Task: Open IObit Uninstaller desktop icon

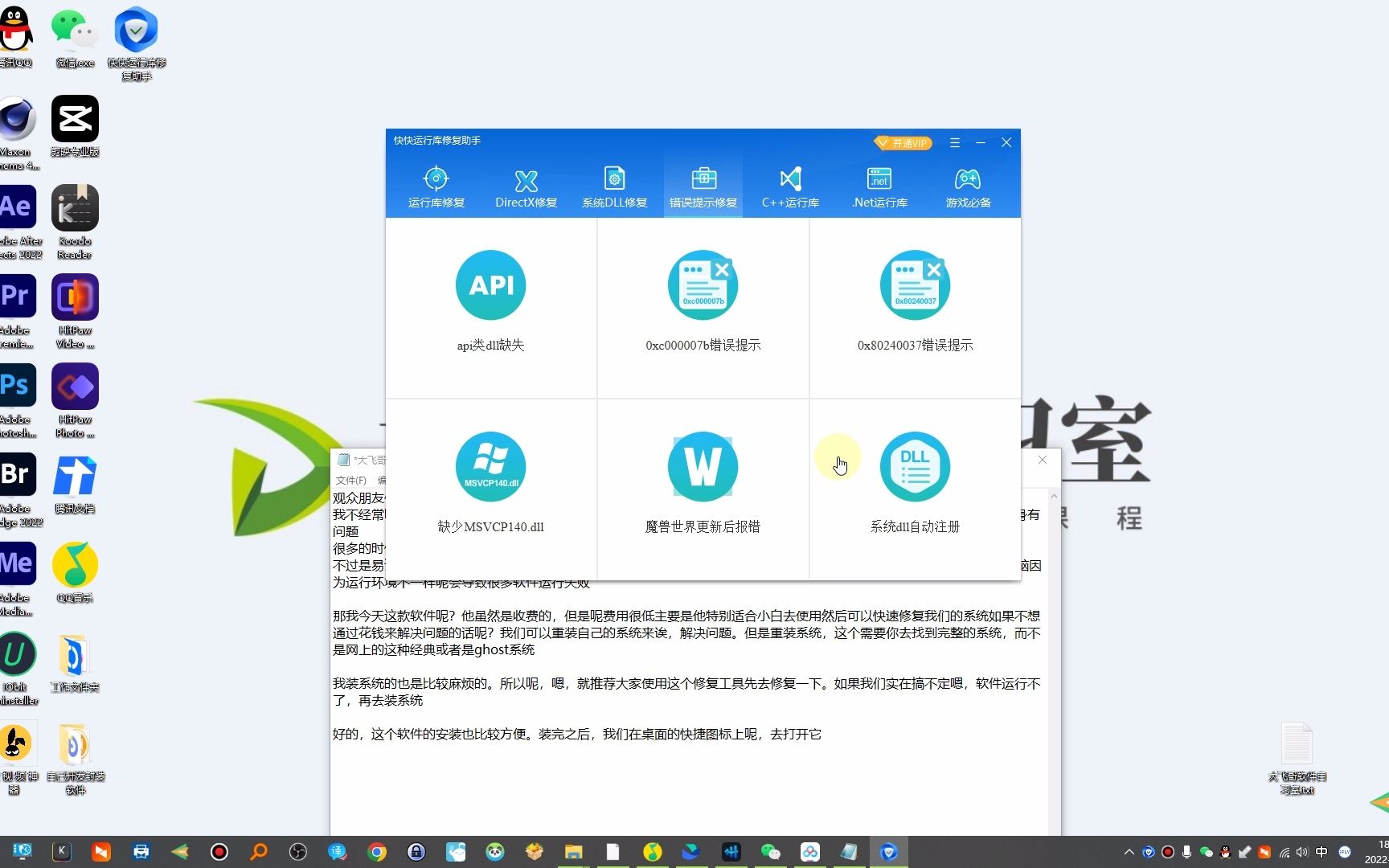Action: click(18, 669)
